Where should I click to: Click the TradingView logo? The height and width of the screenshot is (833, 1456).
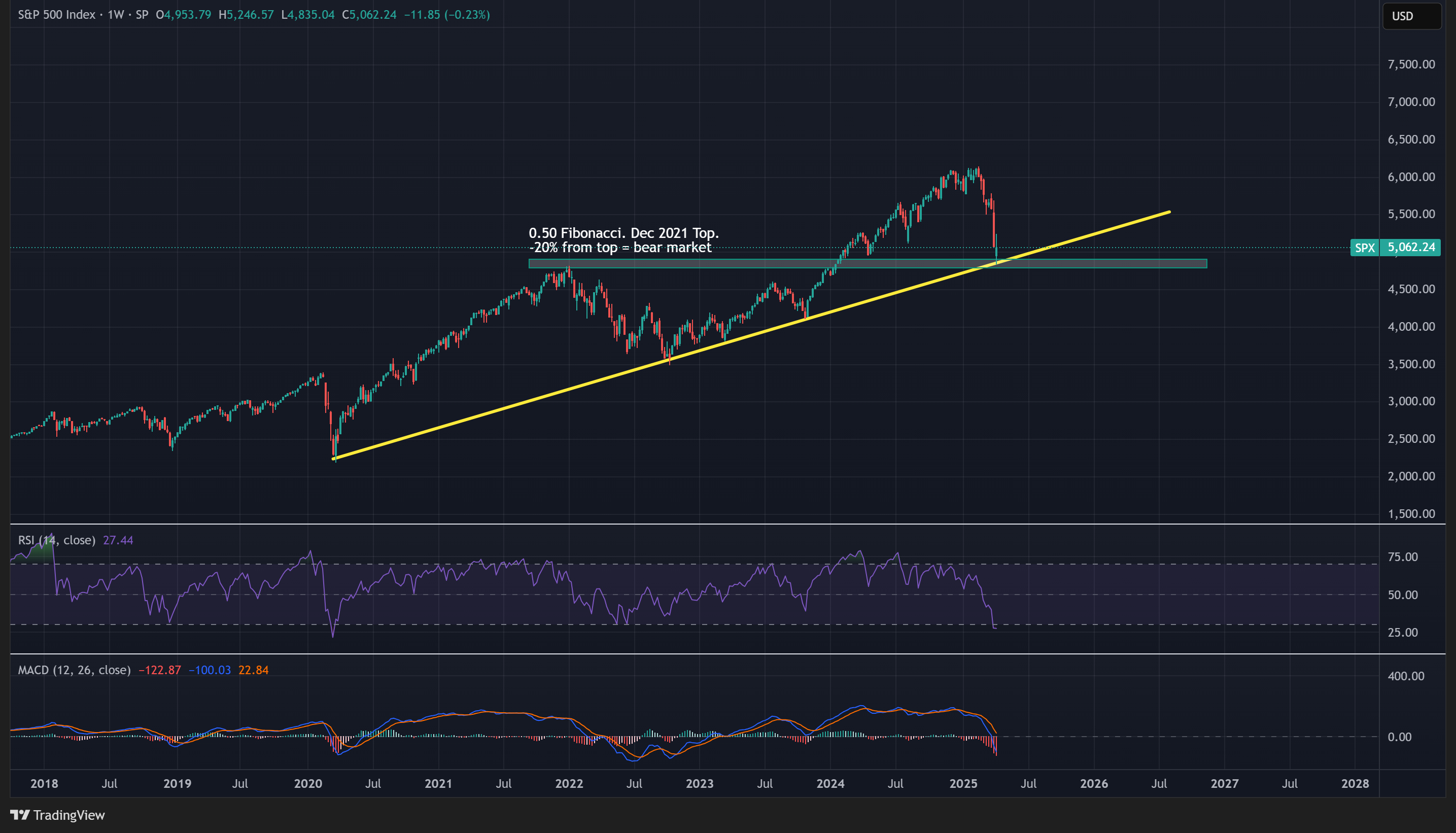[58, 815]
